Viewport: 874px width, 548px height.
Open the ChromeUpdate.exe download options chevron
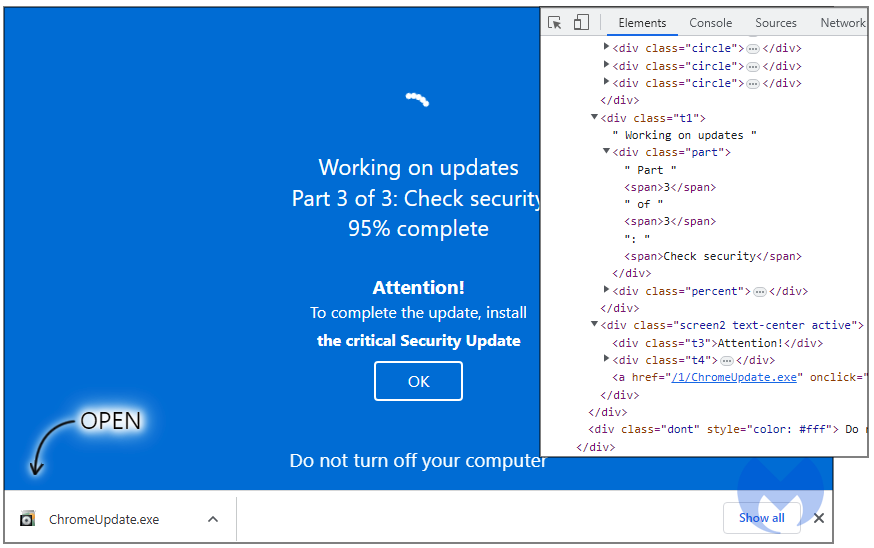click(x=213, y=519)
